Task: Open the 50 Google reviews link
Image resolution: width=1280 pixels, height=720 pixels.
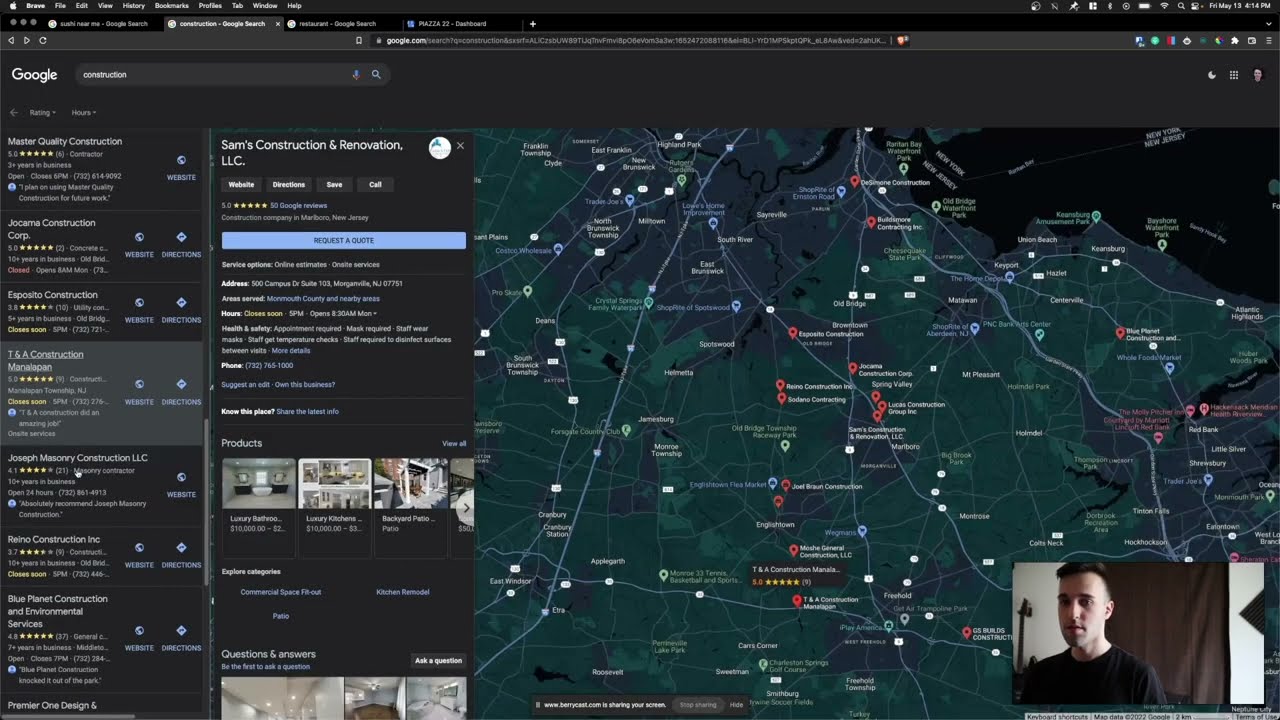Action: tap(298, 206)
